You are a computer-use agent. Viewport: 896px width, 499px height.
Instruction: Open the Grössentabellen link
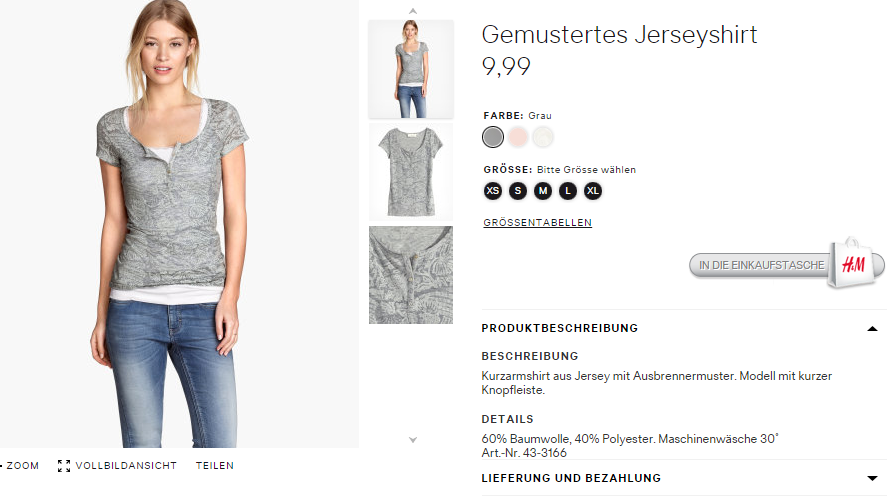point(537,222)
